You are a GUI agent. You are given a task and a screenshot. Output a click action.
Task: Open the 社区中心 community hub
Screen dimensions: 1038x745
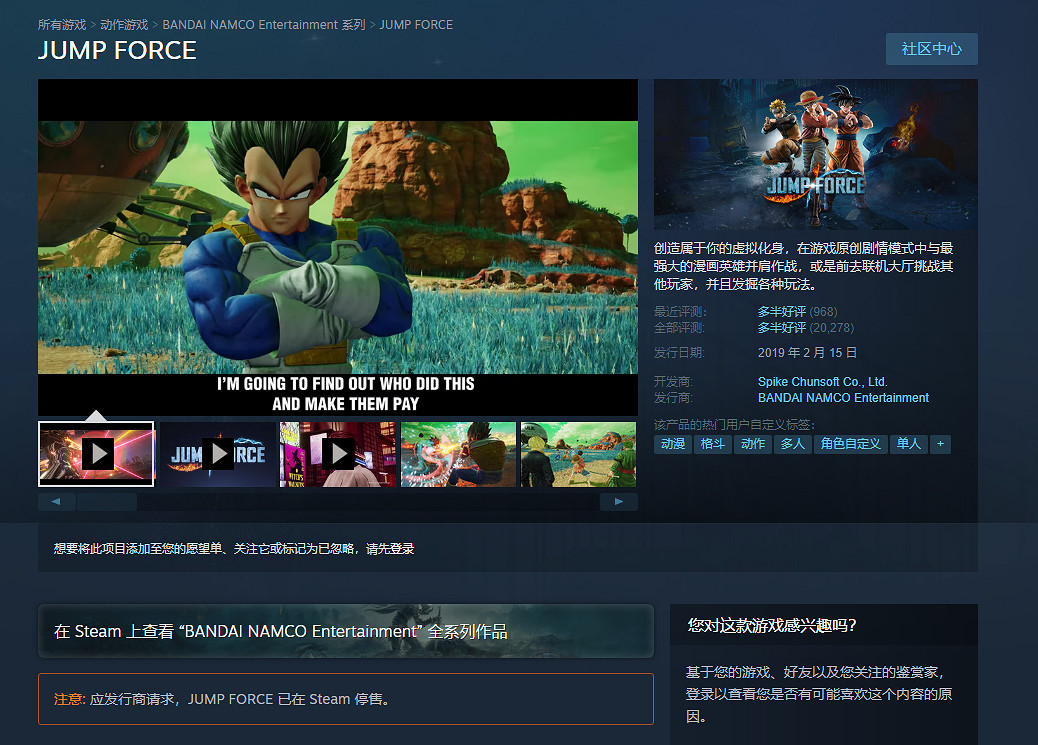(x=931, y=48)
